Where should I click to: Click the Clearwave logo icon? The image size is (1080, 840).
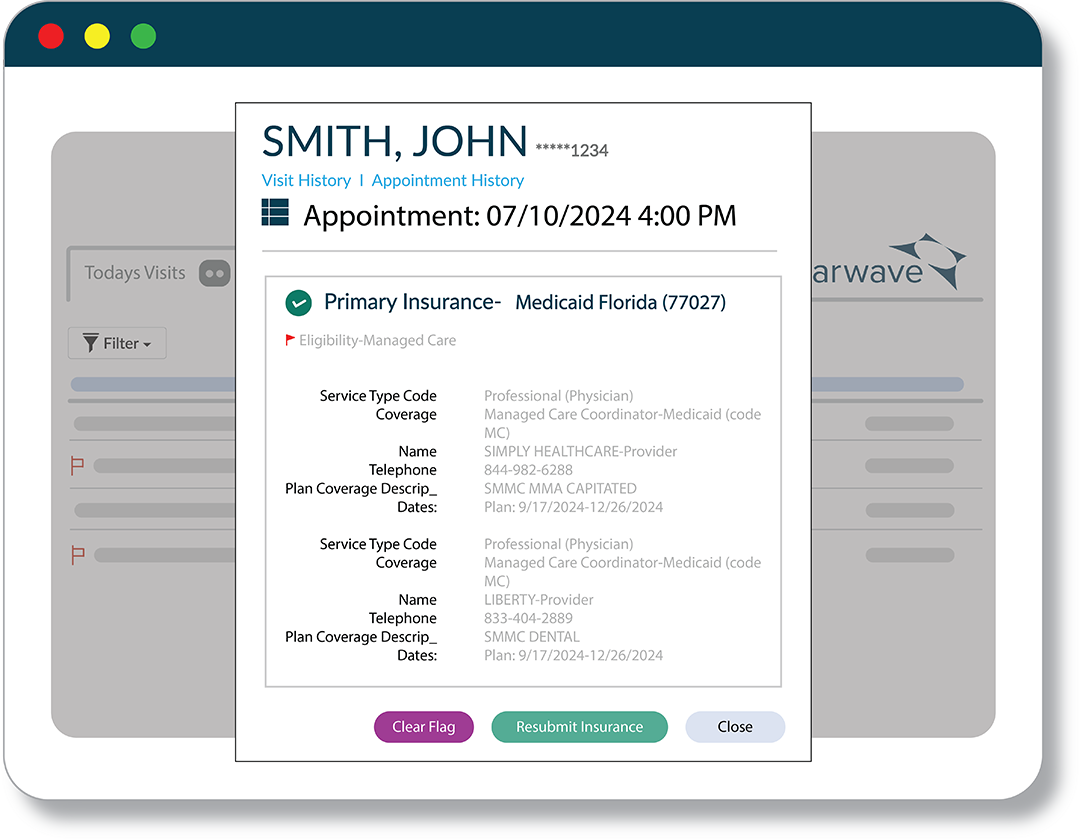point(927,262)
